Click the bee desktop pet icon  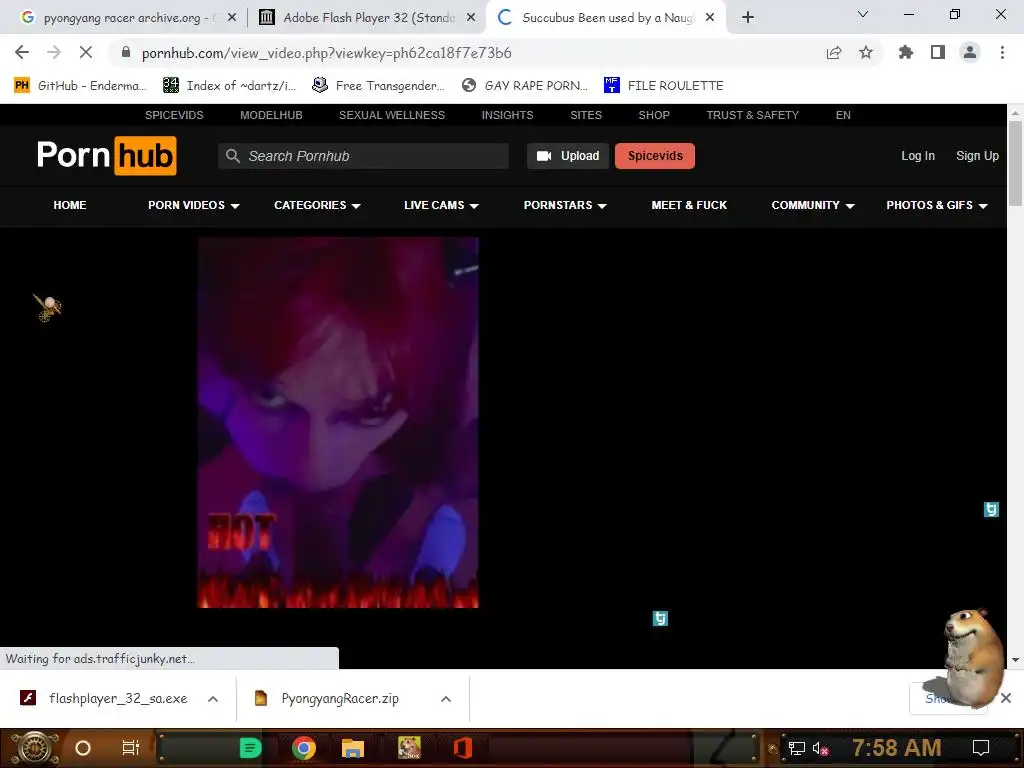point(47,308)
